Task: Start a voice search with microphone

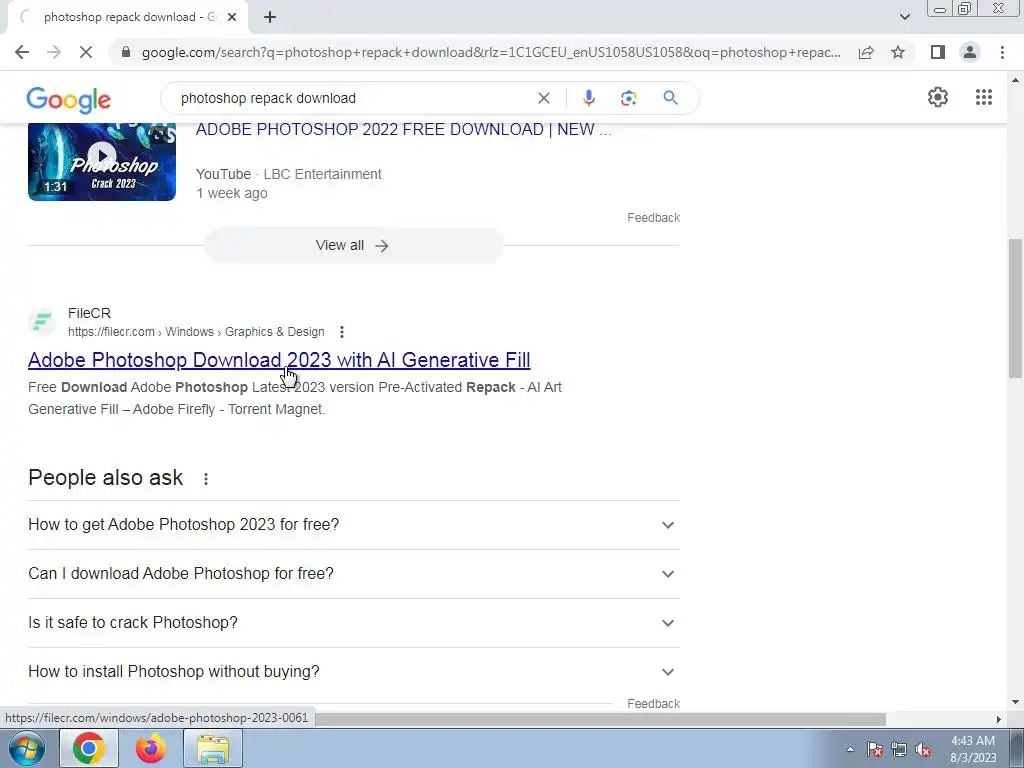Action: point(588,98)
